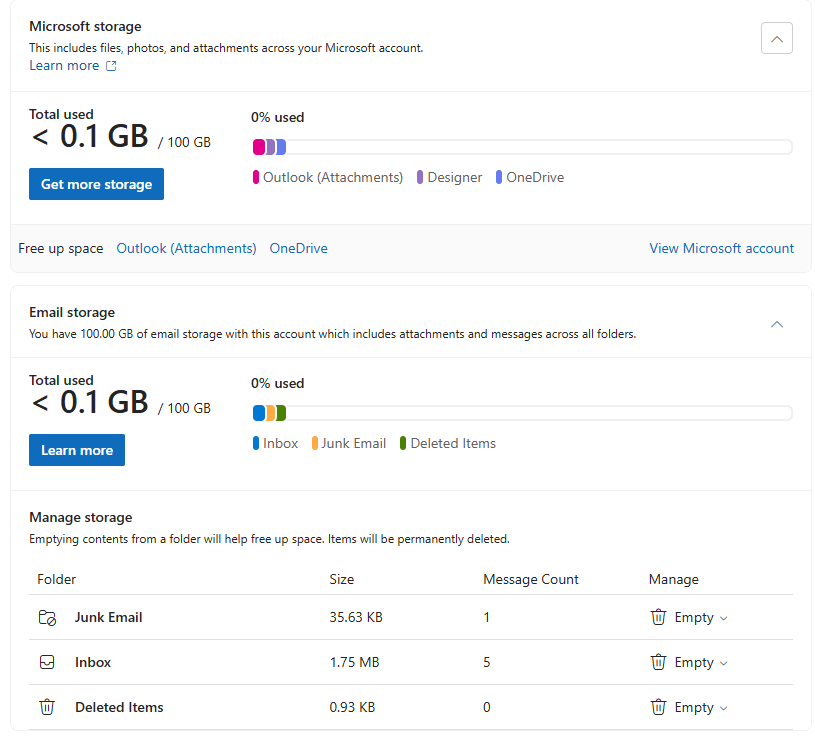This screenshot has height=739, width=815.
Task: Click the Learn more button under Email storage
Action: point(77,450)
